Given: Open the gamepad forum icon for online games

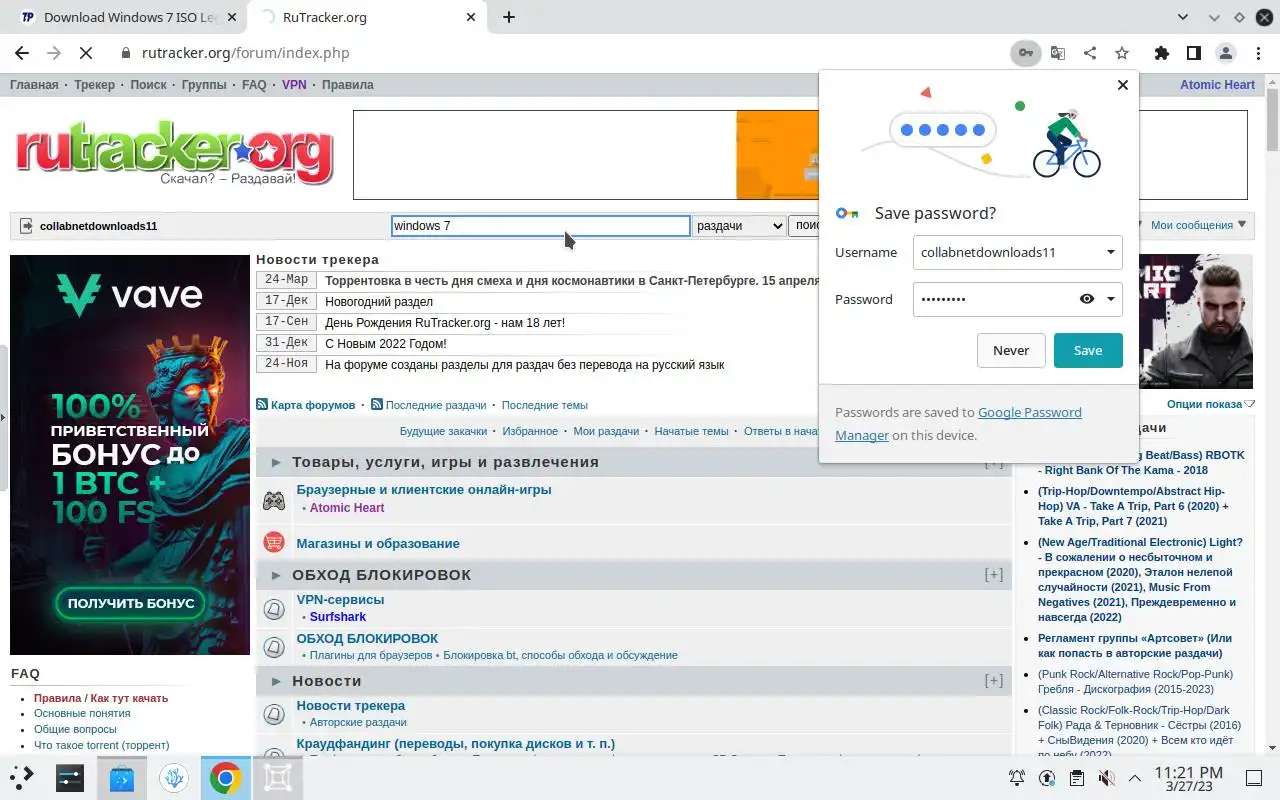Looking at the screenshot, I should click(x=273, y=501).
